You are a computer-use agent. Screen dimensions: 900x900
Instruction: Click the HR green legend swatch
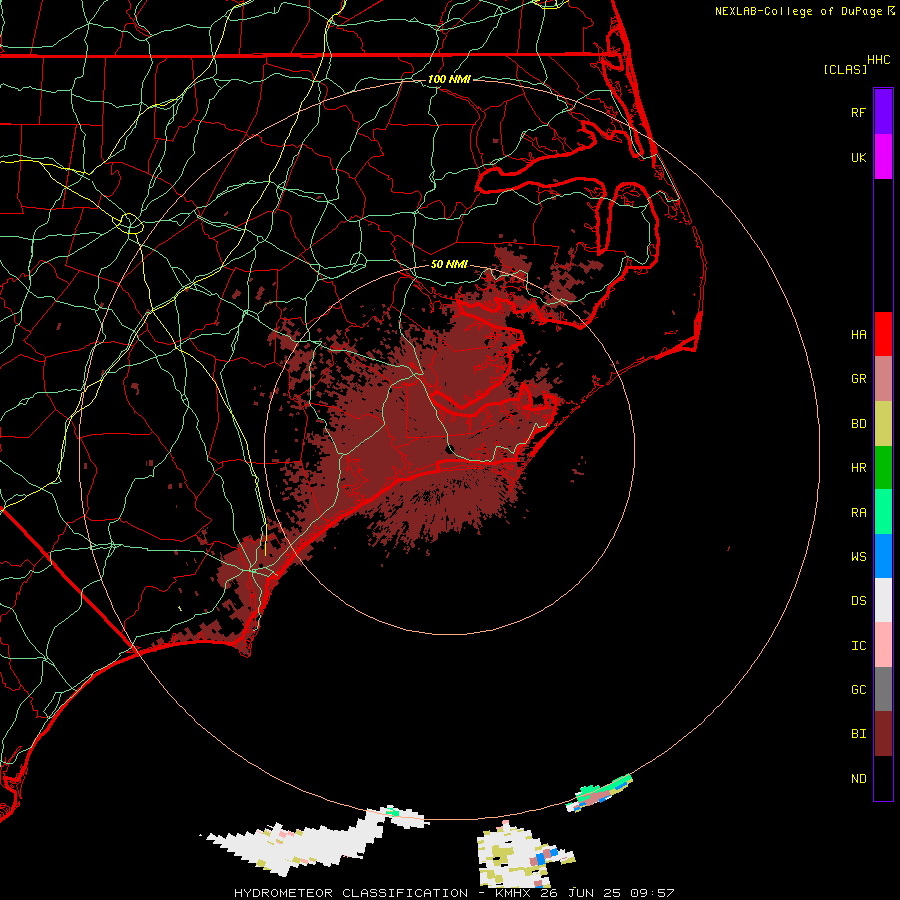tap(883, 468)
